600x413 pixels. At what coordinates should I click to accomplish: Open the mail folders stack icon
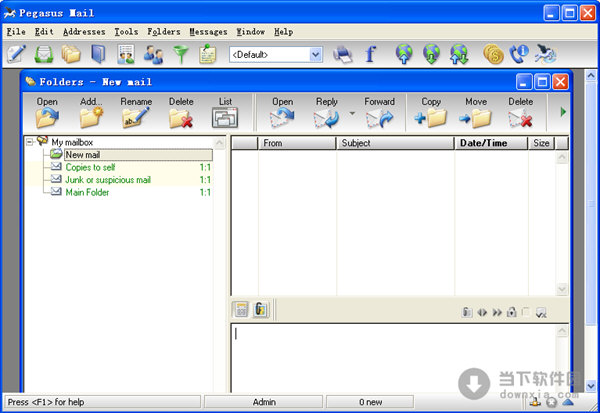[71, 54]
